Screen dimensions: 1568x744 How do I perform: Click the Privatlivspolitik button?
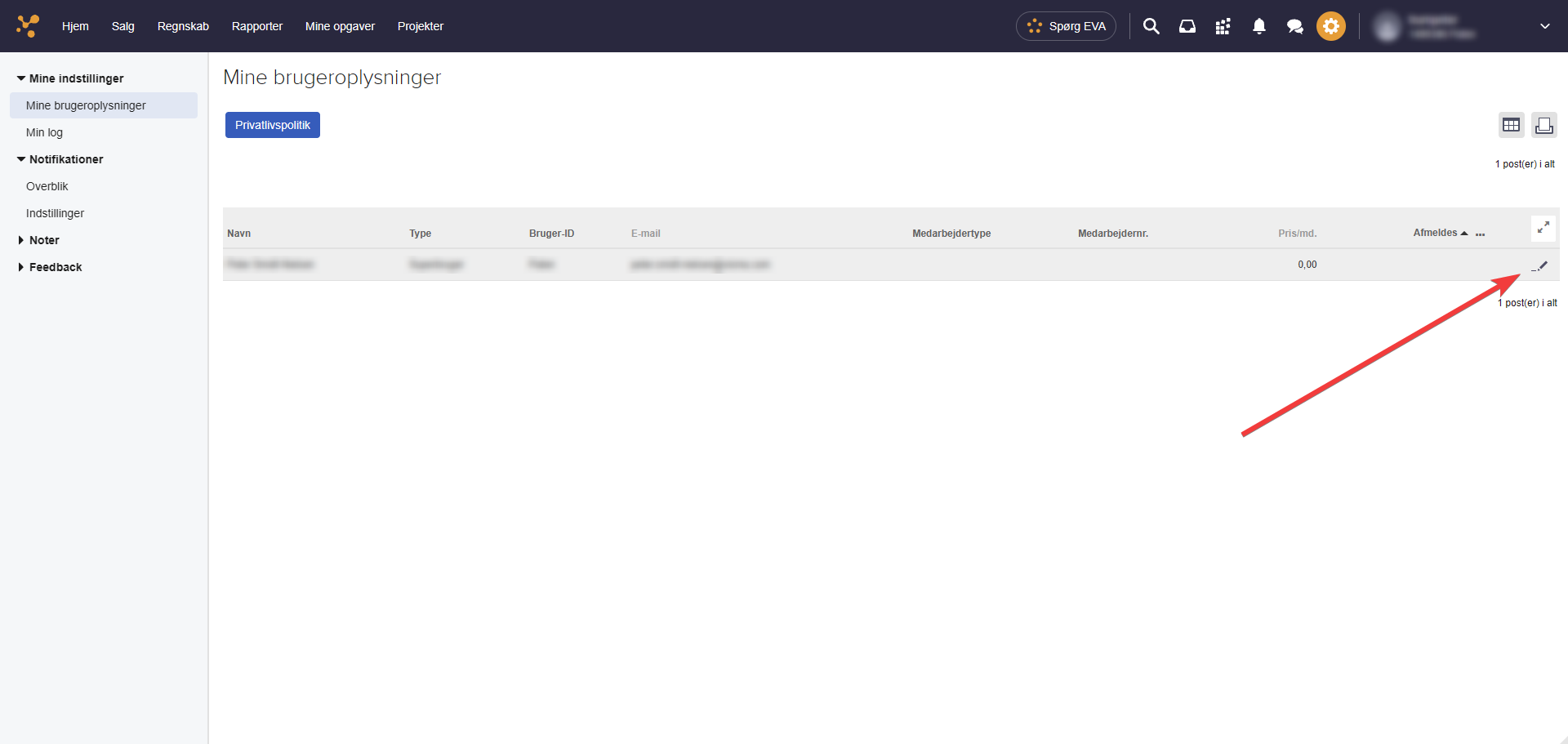[x=273, y=125]
